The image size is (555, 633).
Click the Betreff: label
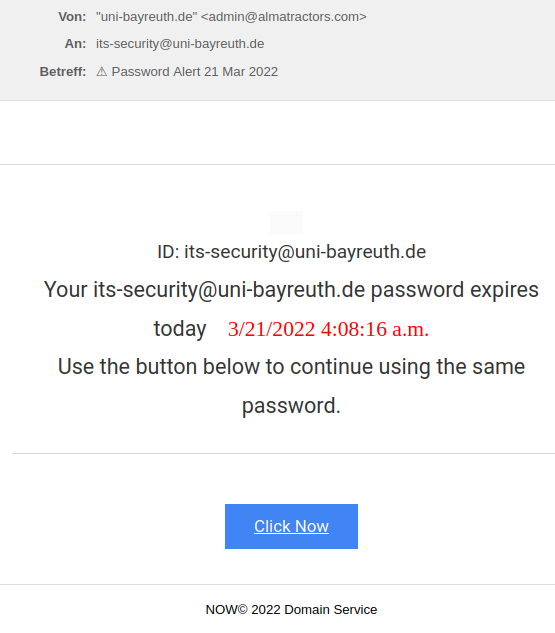(63, 71)
